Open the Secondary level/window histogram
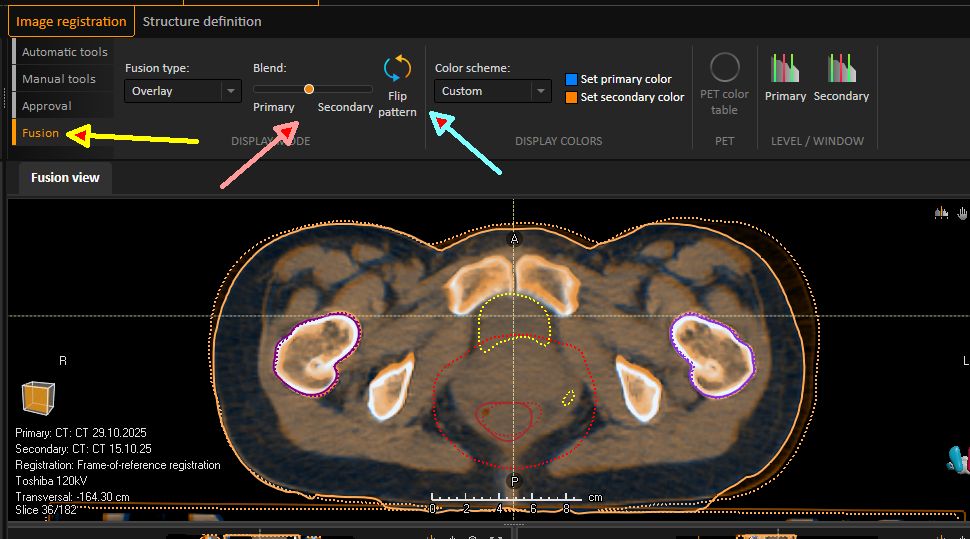Image resolution: width=970 pixels, height=539 pixels. point(841,69)
